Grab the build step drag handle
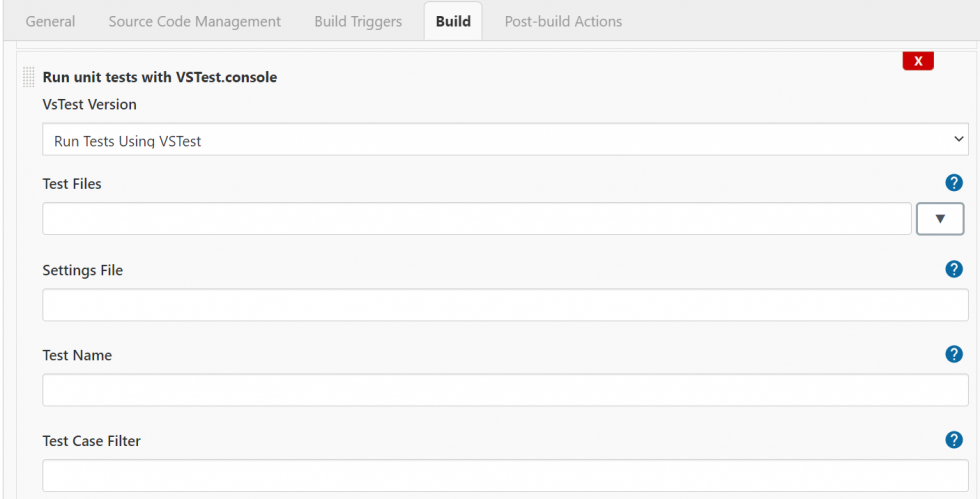This screenshot has width=980, height=499. (x=29, y=77)
